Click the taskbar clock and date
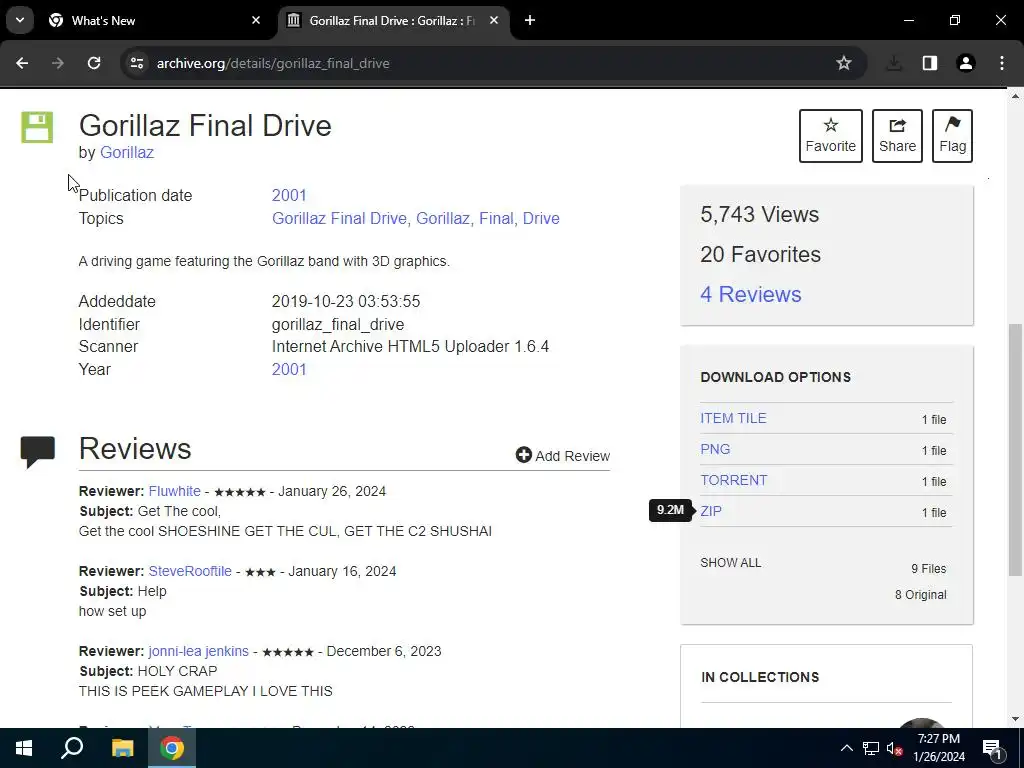1024x768 pixels. coord(938,748)
